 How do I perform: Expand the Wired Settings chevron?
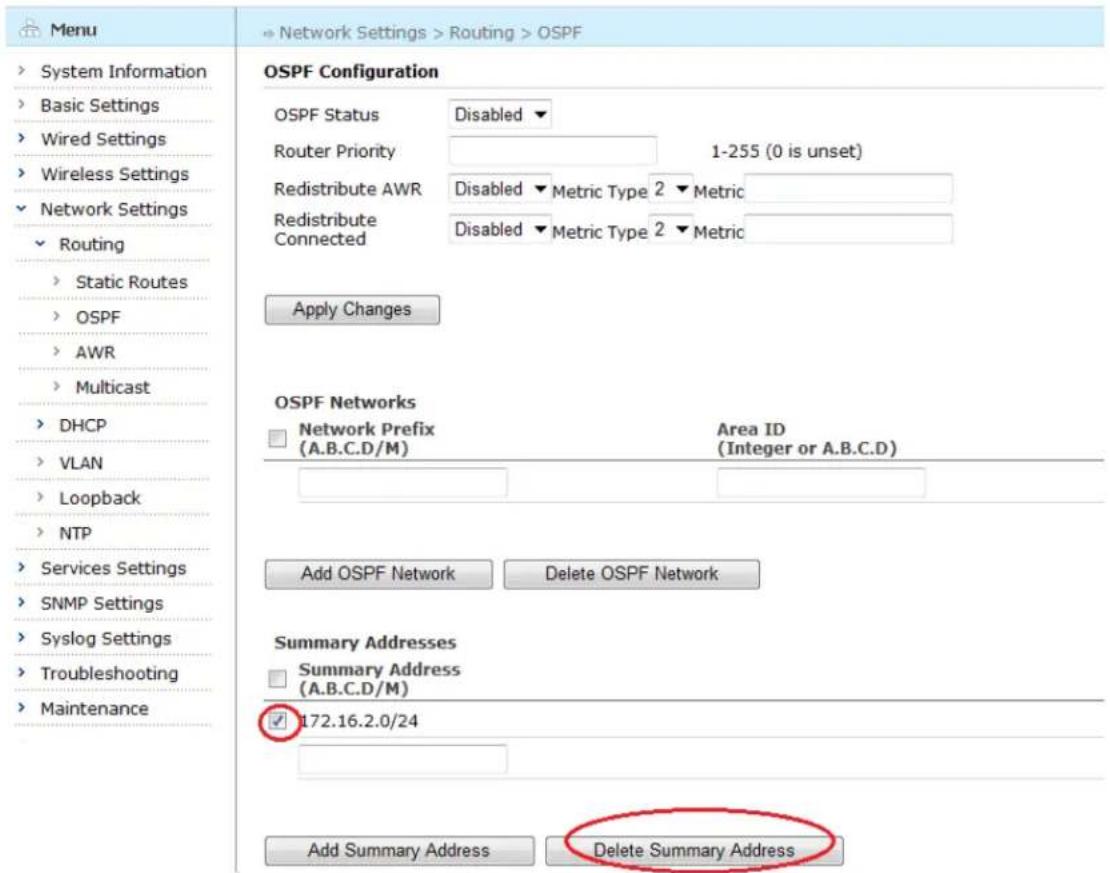tap(22, 138)
